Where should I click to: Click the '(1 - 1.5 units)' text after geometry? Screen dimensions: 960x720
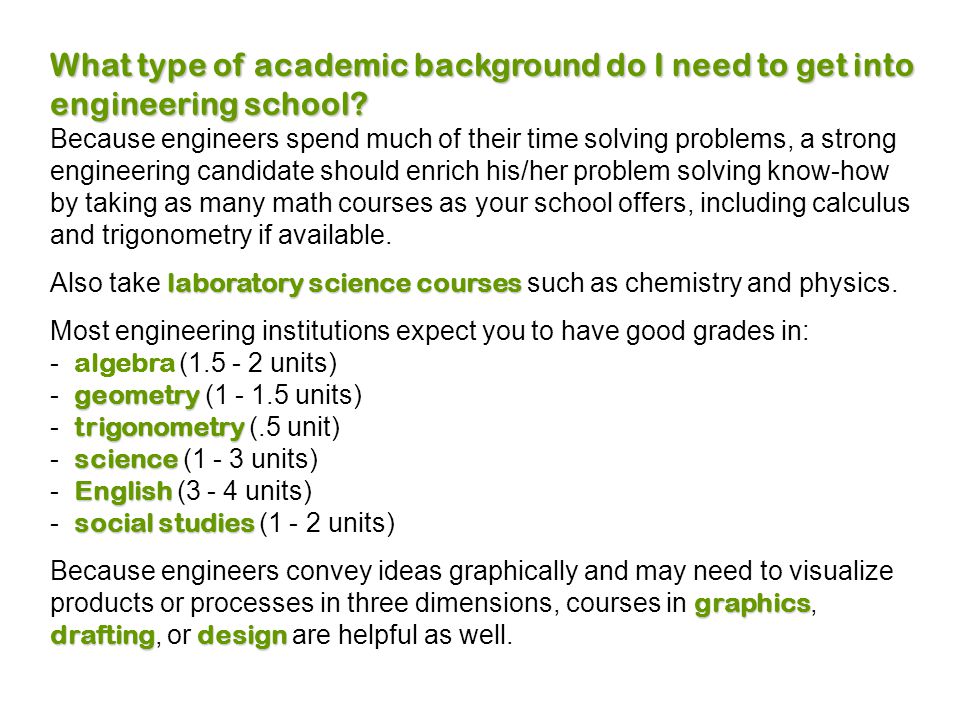pos(284,396)
